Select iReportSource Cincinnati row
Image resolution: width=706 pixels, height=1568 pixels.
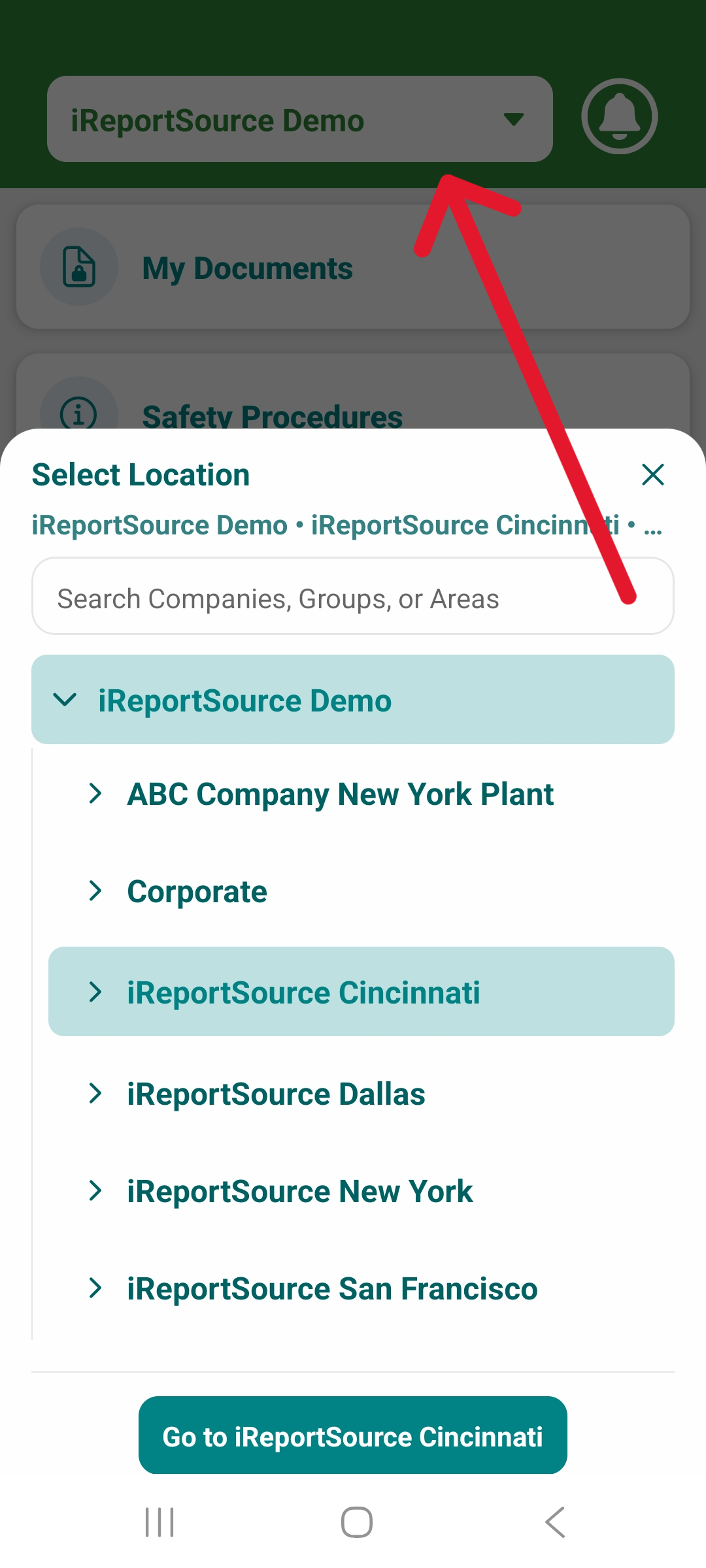click(361, 992)
